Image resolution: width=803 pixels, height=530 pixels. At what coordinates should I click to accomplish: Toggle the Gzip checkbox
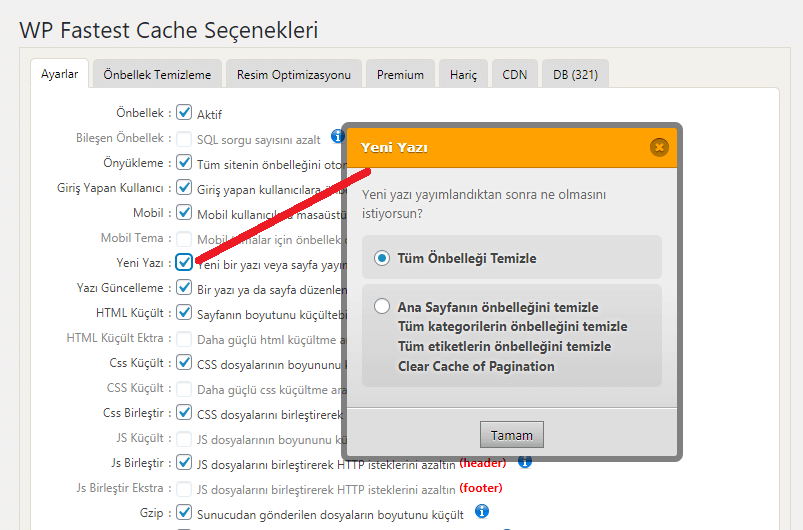click(x=184, y=512)
